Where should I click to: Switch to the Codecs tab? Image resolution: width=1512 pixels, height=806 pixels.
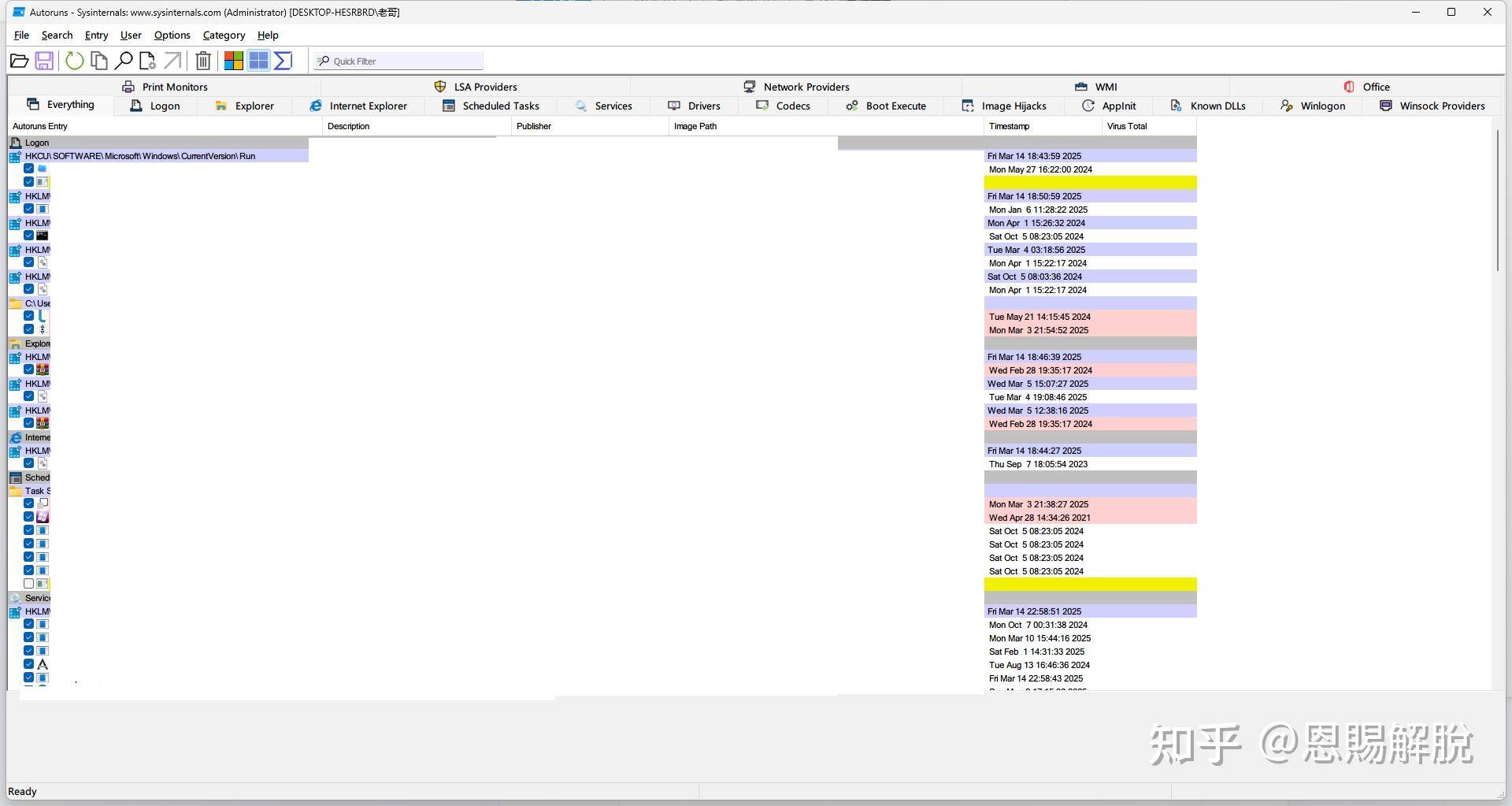(783, 106)
